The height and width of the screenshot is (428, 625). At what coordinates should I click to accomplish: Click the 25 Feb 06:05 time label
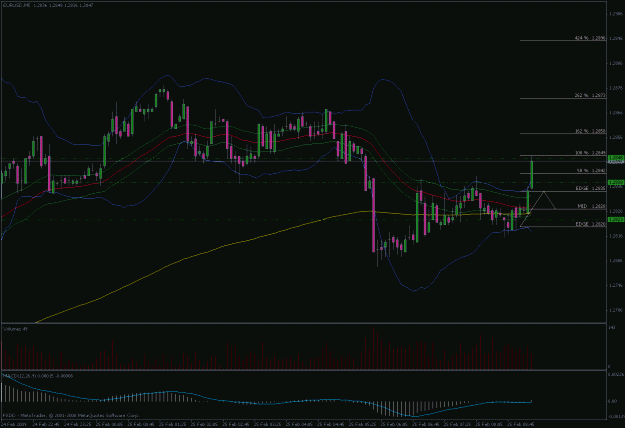(x=394, y=424)
